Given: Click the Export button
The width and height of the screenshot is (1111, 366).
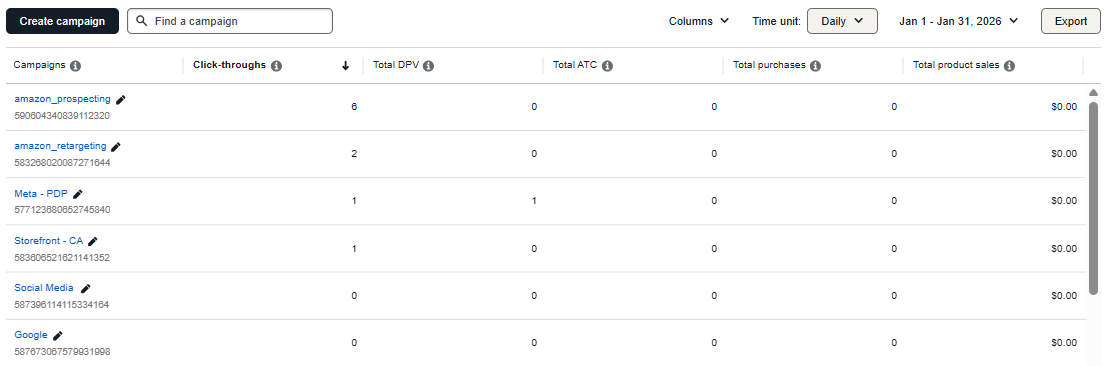Looking at the screenshot, I should 1071,21.
